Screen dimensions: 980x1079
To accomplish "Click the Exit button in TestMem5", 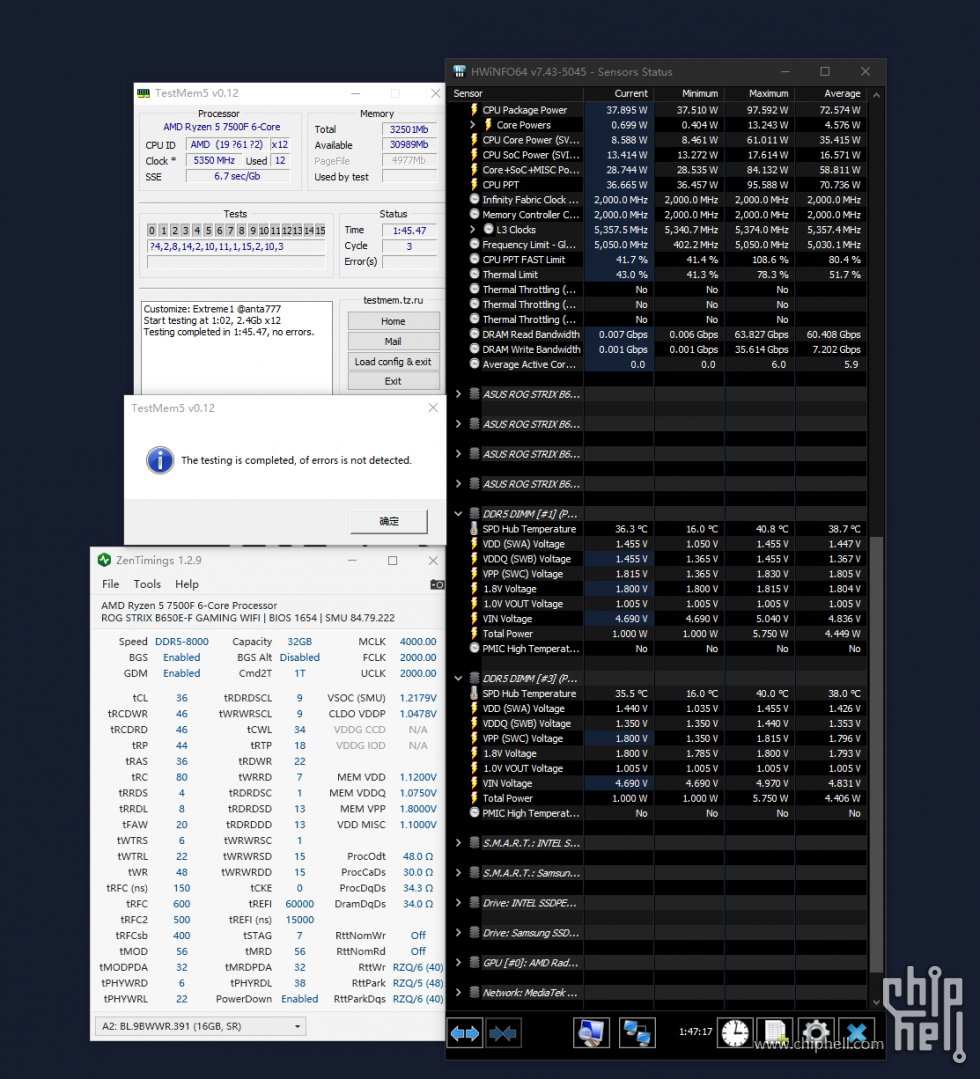I will tap(393, 381).
